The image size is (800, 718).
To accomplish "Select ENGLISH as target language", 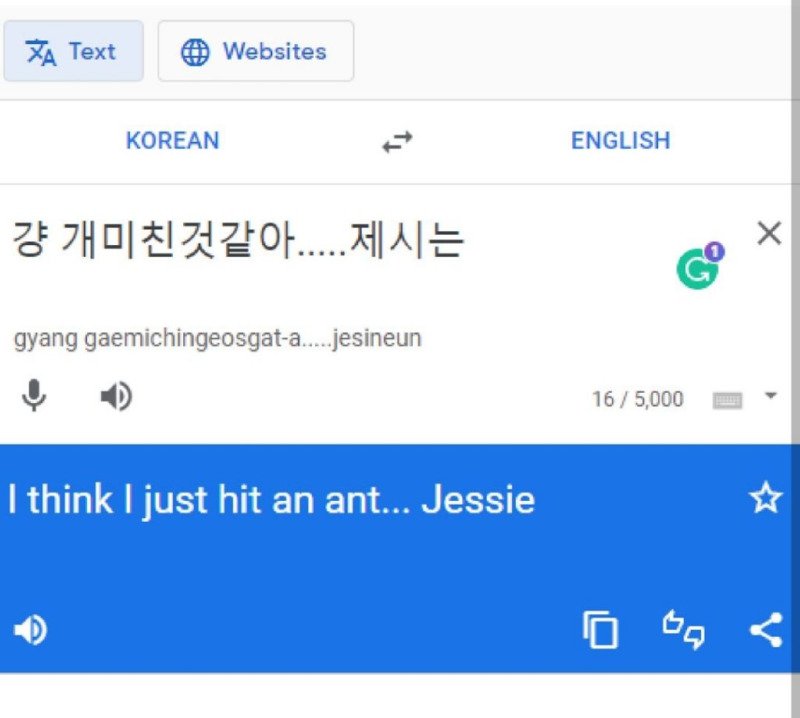I will tap(620, 140).
